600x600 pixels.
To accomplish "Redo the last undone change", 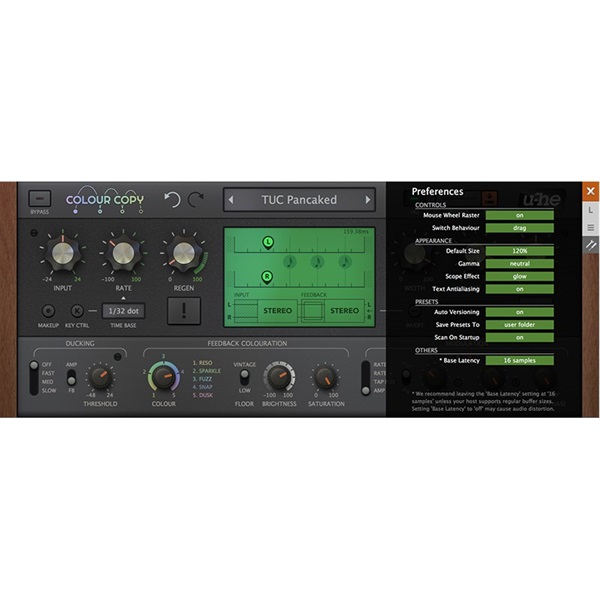I will coord(196,199).
